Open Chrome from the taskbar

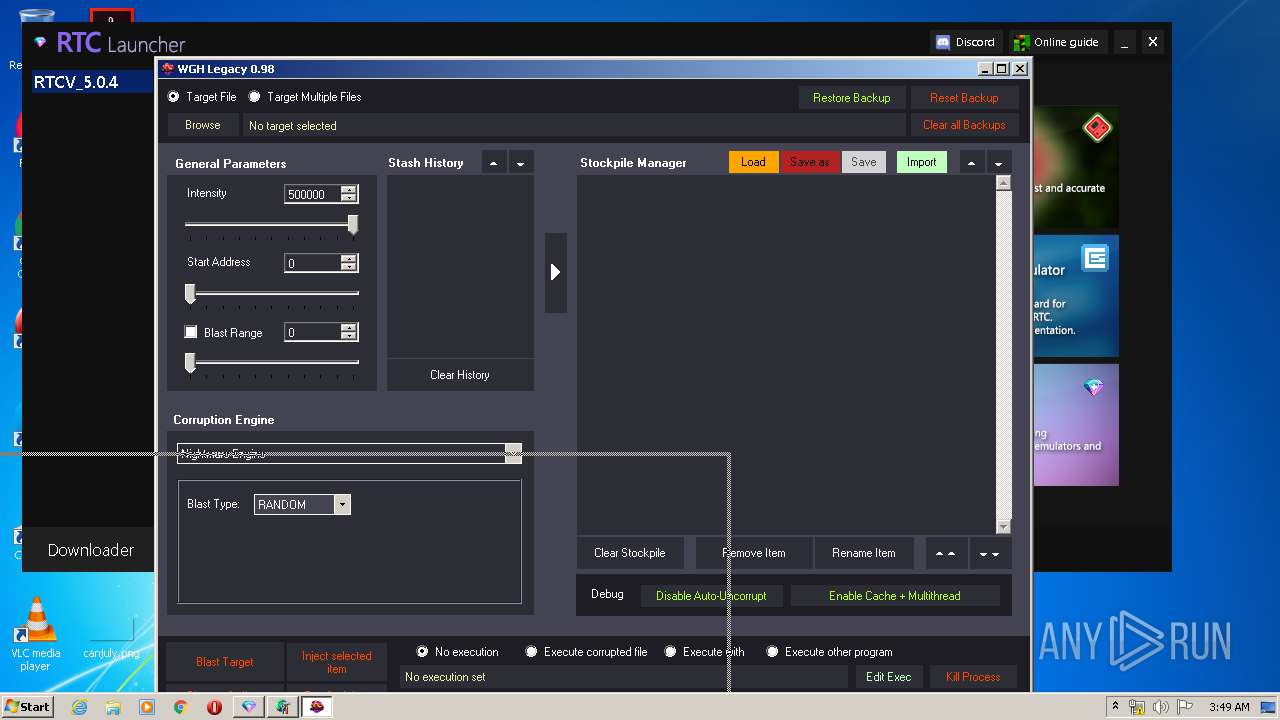tap(181, 707)
